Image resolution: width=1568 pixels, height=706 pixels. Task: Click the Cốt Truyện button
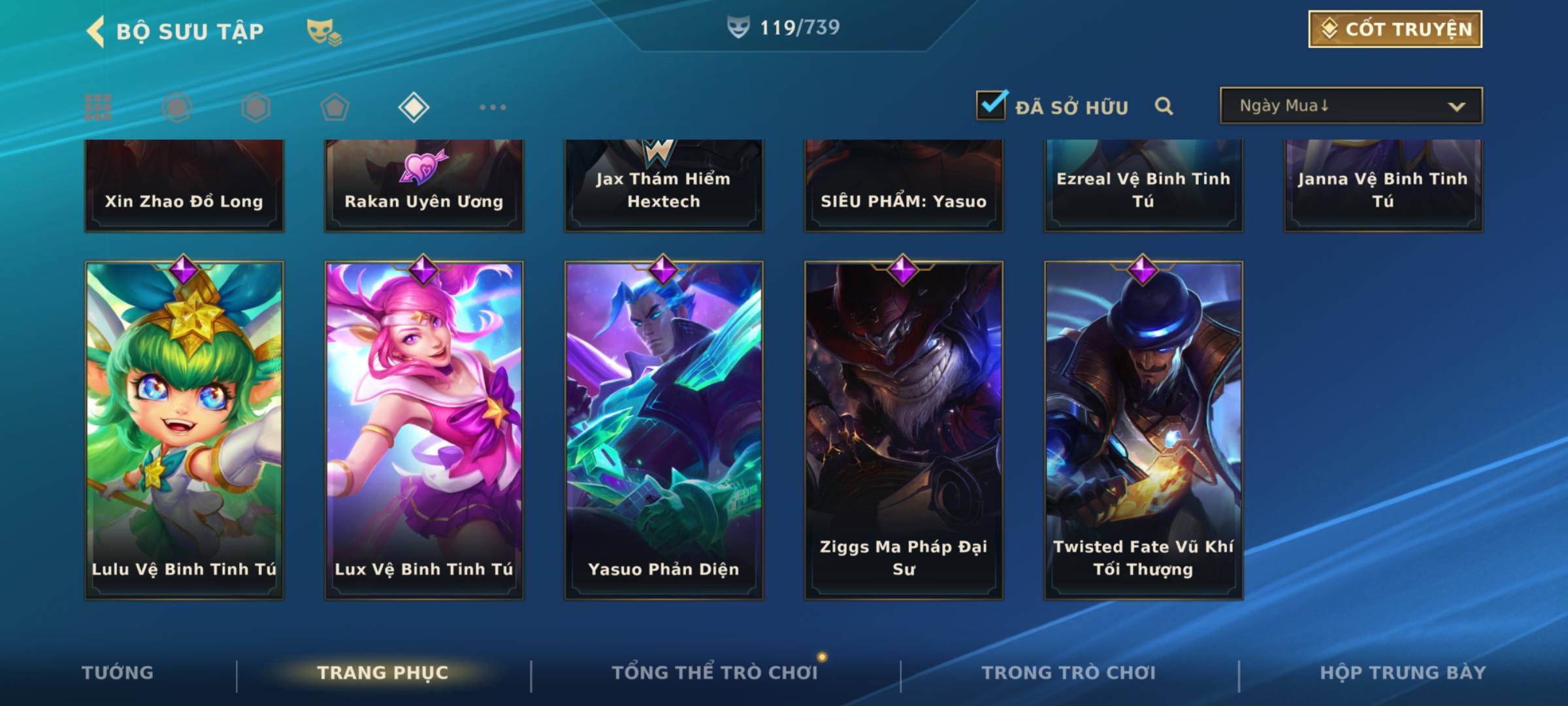pyautogui.click(x=1395, y=29)
